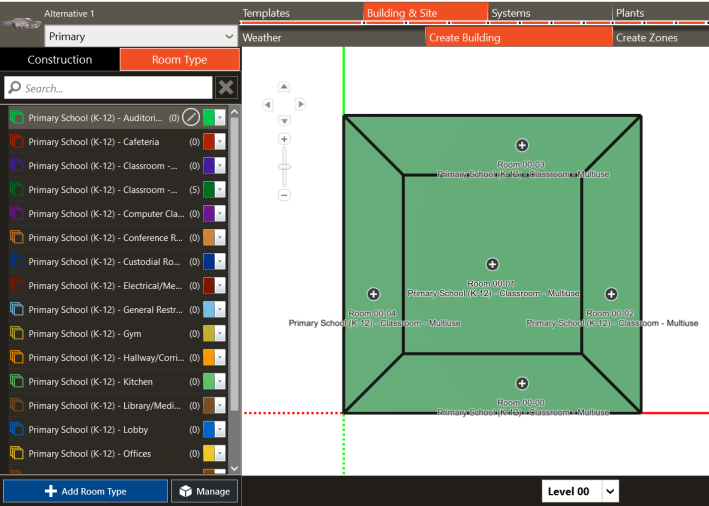Click the building model thumbnail icon

(x=21, y=23)
